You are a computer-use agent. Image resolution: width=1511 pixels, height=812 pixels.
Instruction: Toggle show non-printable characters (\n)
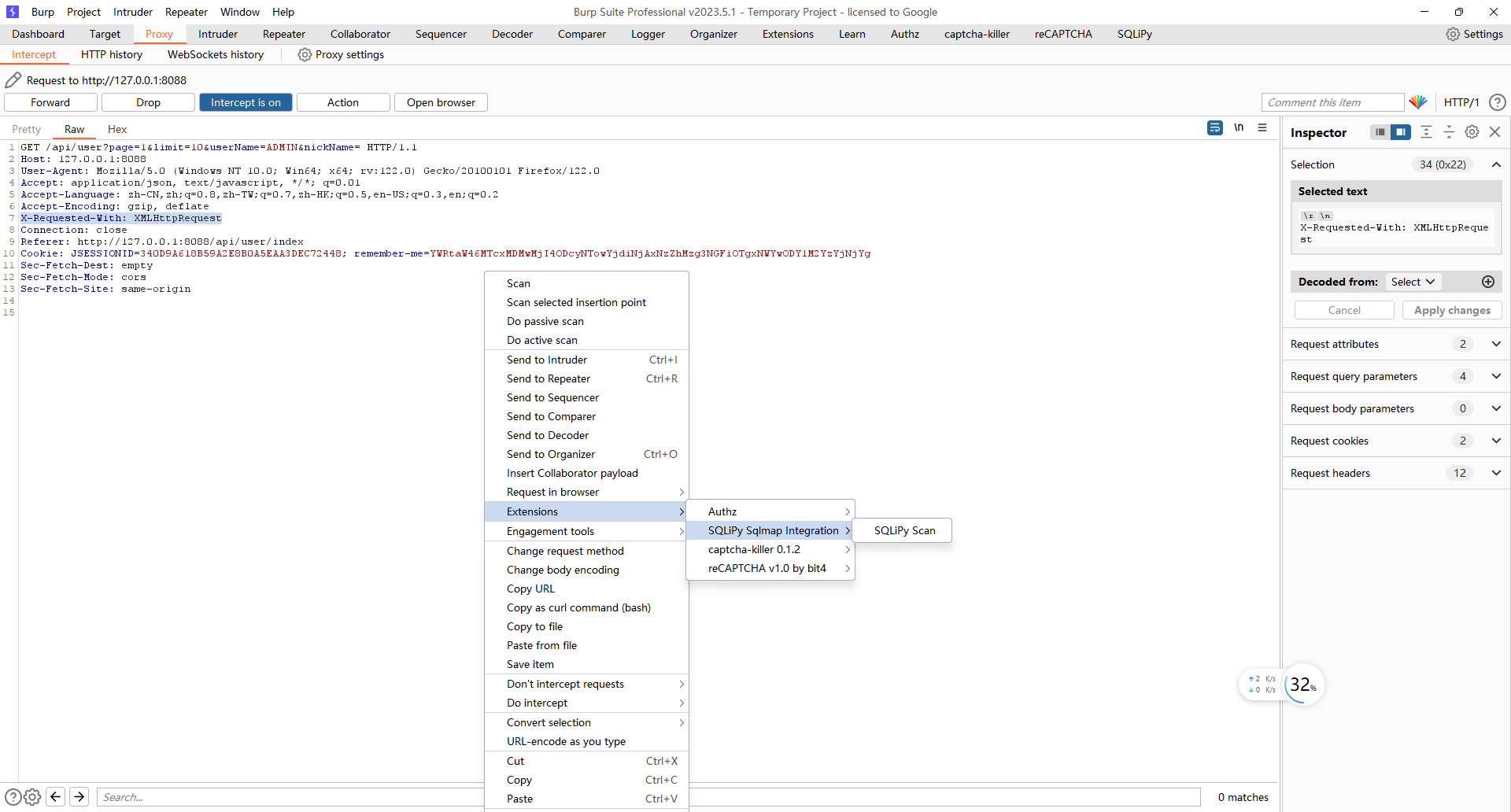pos(1239,127)
